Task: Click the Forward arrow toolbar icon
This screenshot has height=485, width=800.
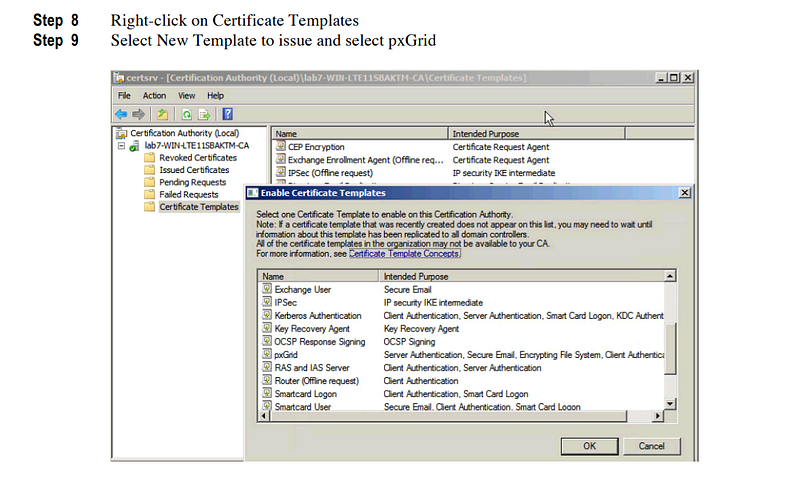Action: coord(139,114)
